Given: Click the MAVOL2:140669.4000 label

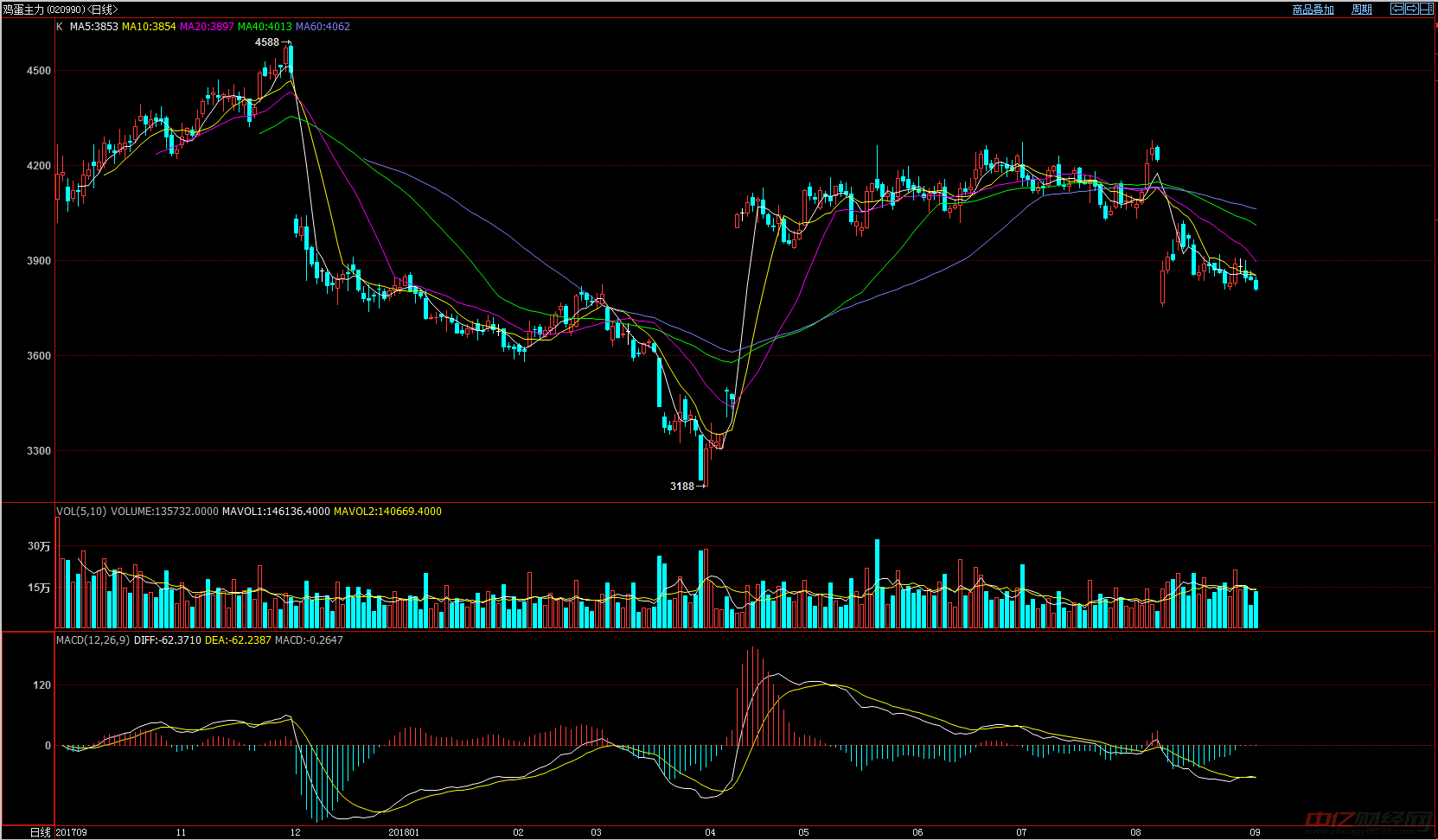Looking at the screenshot, I should click(387, 512).
